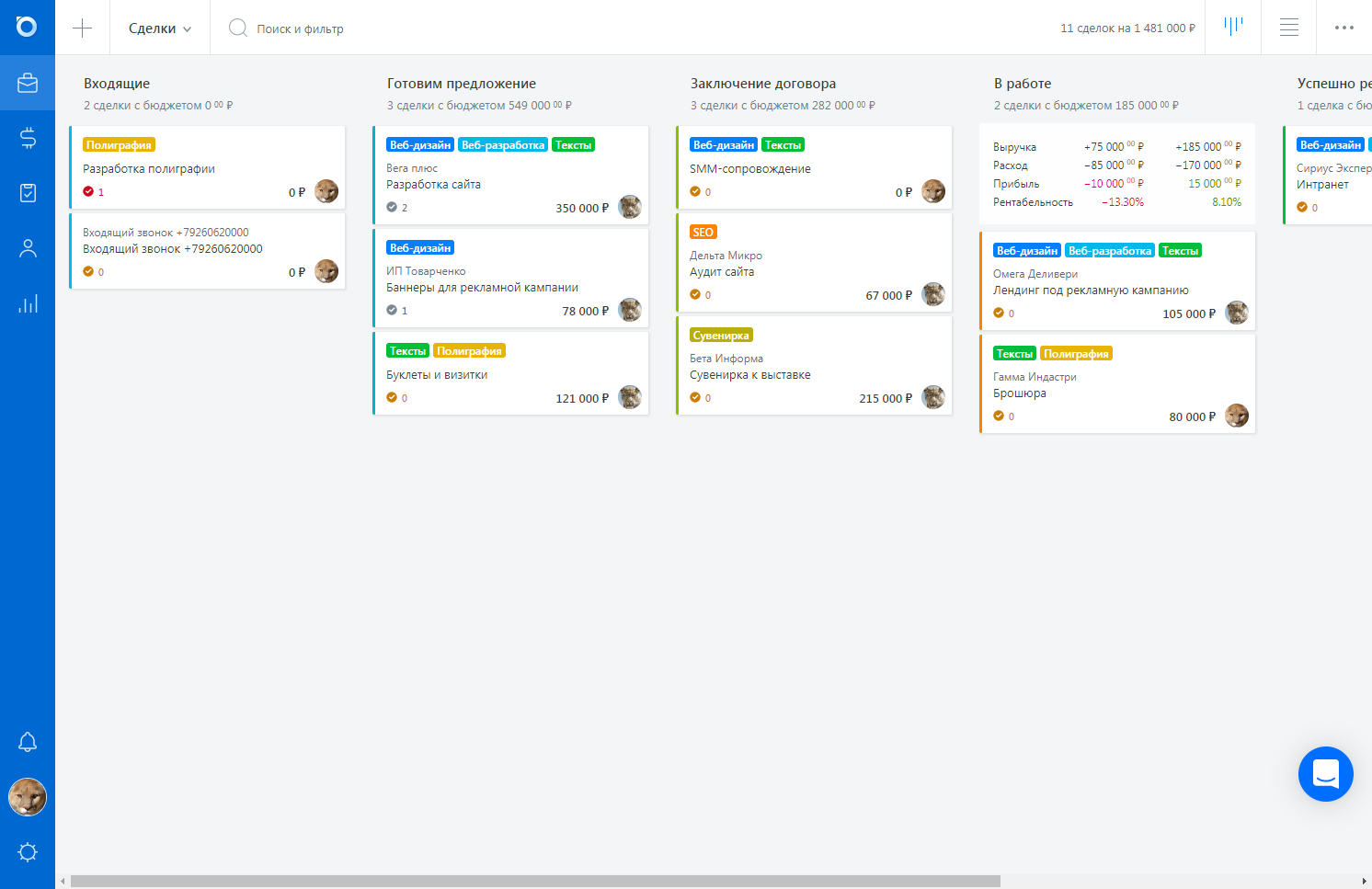Click assignee avatar on SMM-сопровождение card
1372x889 pixels.
(x=933, y=191)
